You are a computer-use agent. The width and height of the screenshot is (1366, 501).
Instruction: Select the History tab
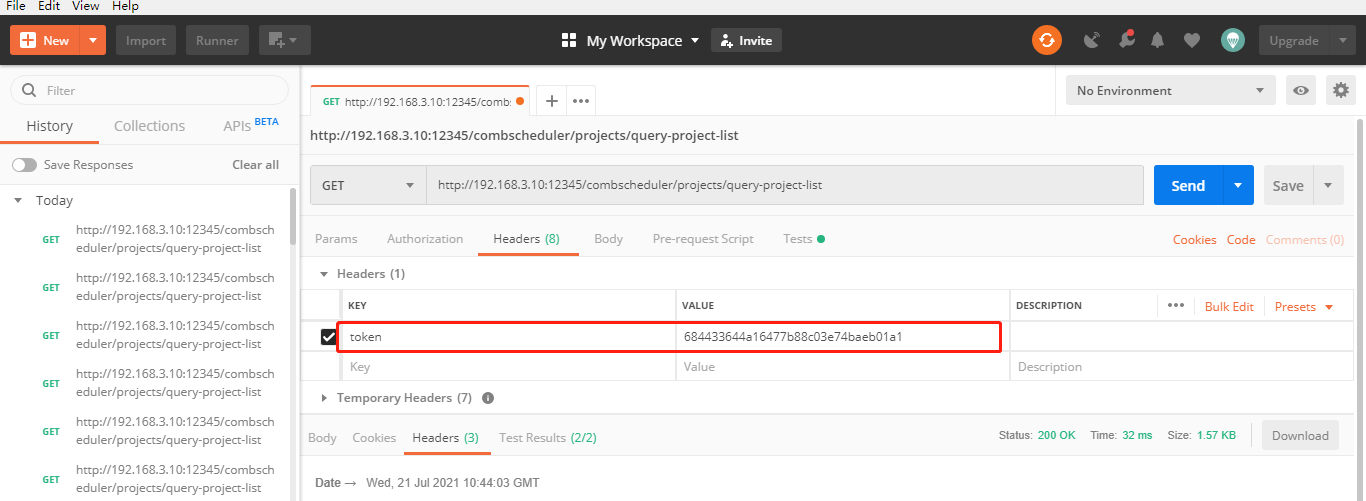[49, 126]
